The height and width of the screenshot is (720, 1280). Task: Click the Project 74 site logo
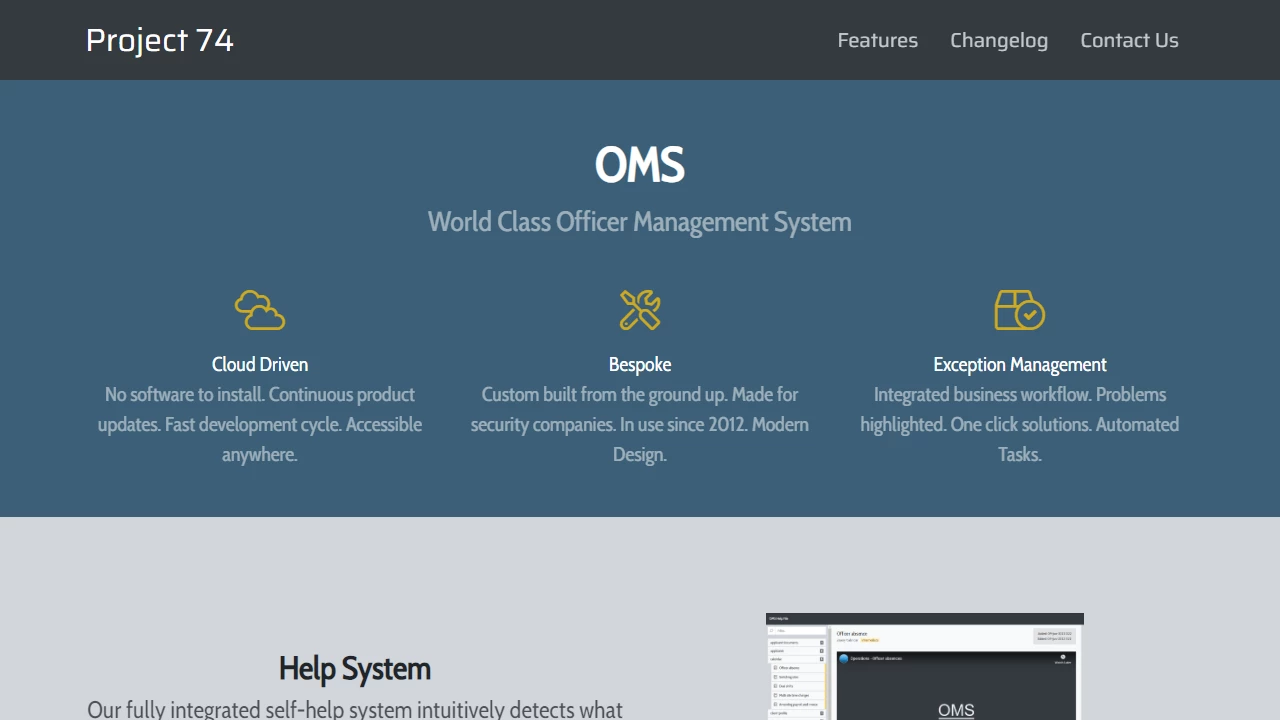(x=160, y=40)
